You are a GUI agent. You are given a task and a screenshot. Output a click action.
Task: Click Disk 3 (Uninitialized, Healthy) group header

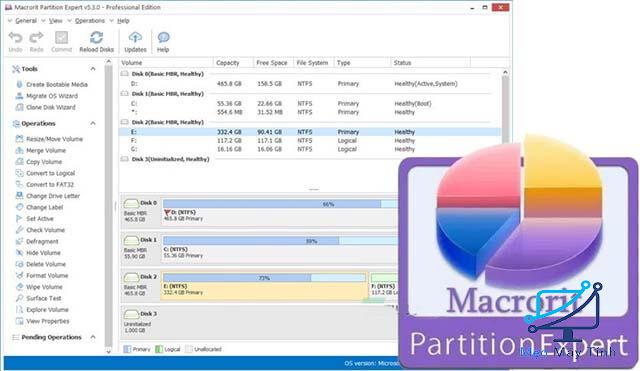[170, 159]
